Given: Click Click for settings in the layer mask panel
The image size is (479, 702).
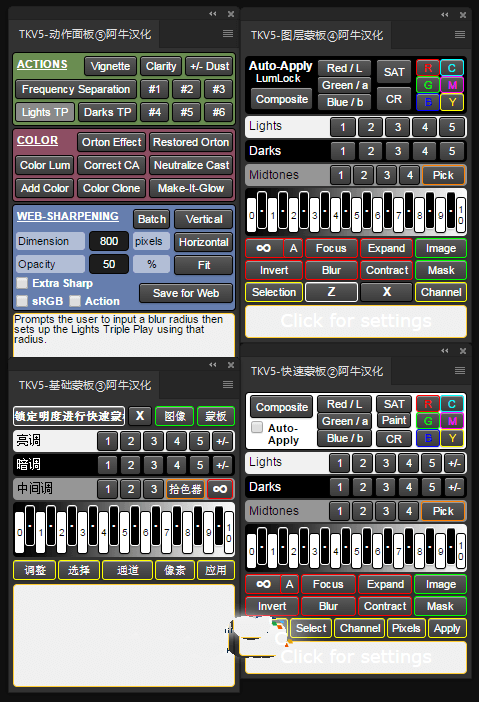Looking at the screenshot, I should tap(356, 321).
